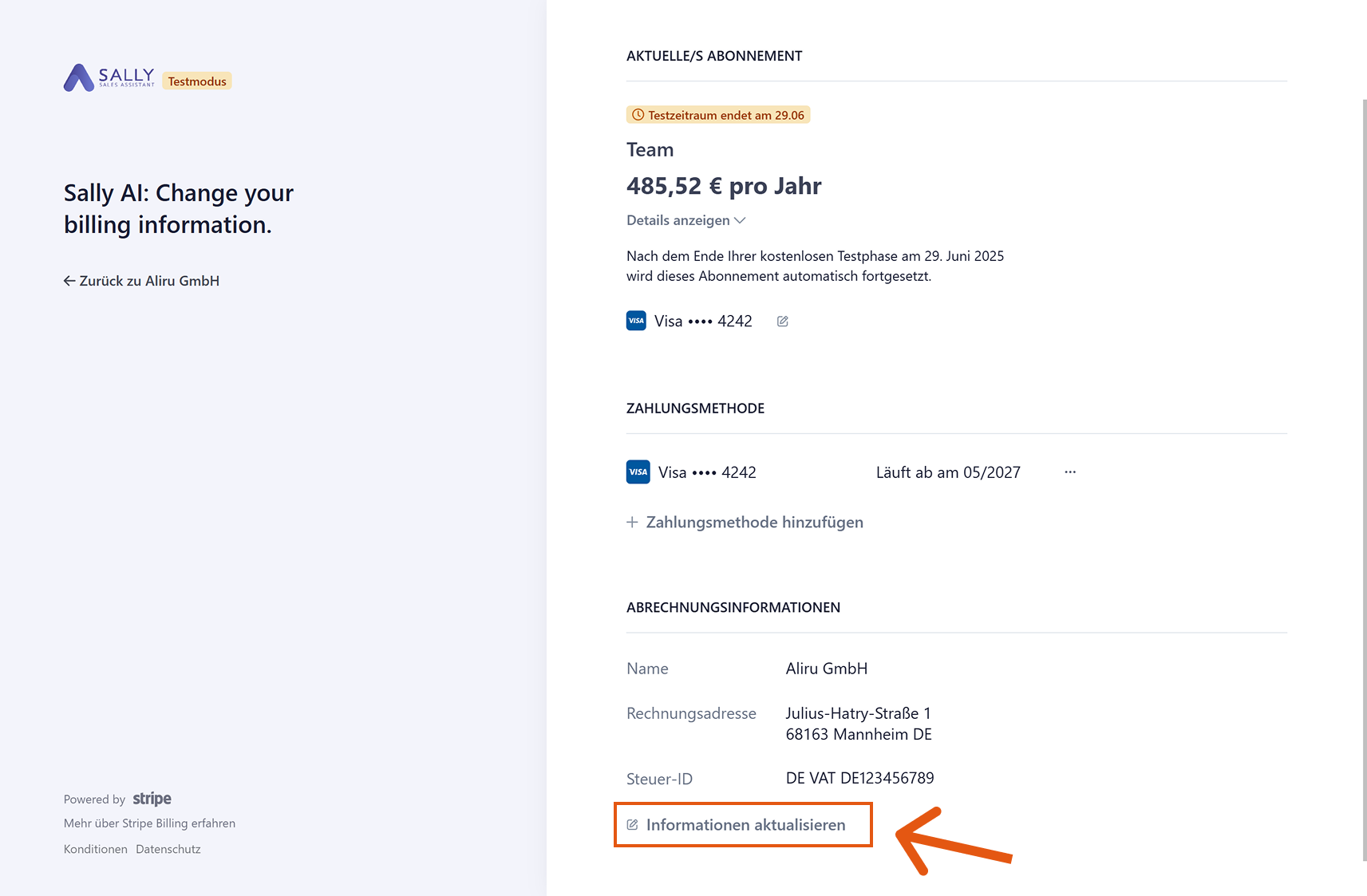Click the name value Aliru GmbH
Image resolution: width=1367 pixels, height=896 pixels.
(827, 669)
